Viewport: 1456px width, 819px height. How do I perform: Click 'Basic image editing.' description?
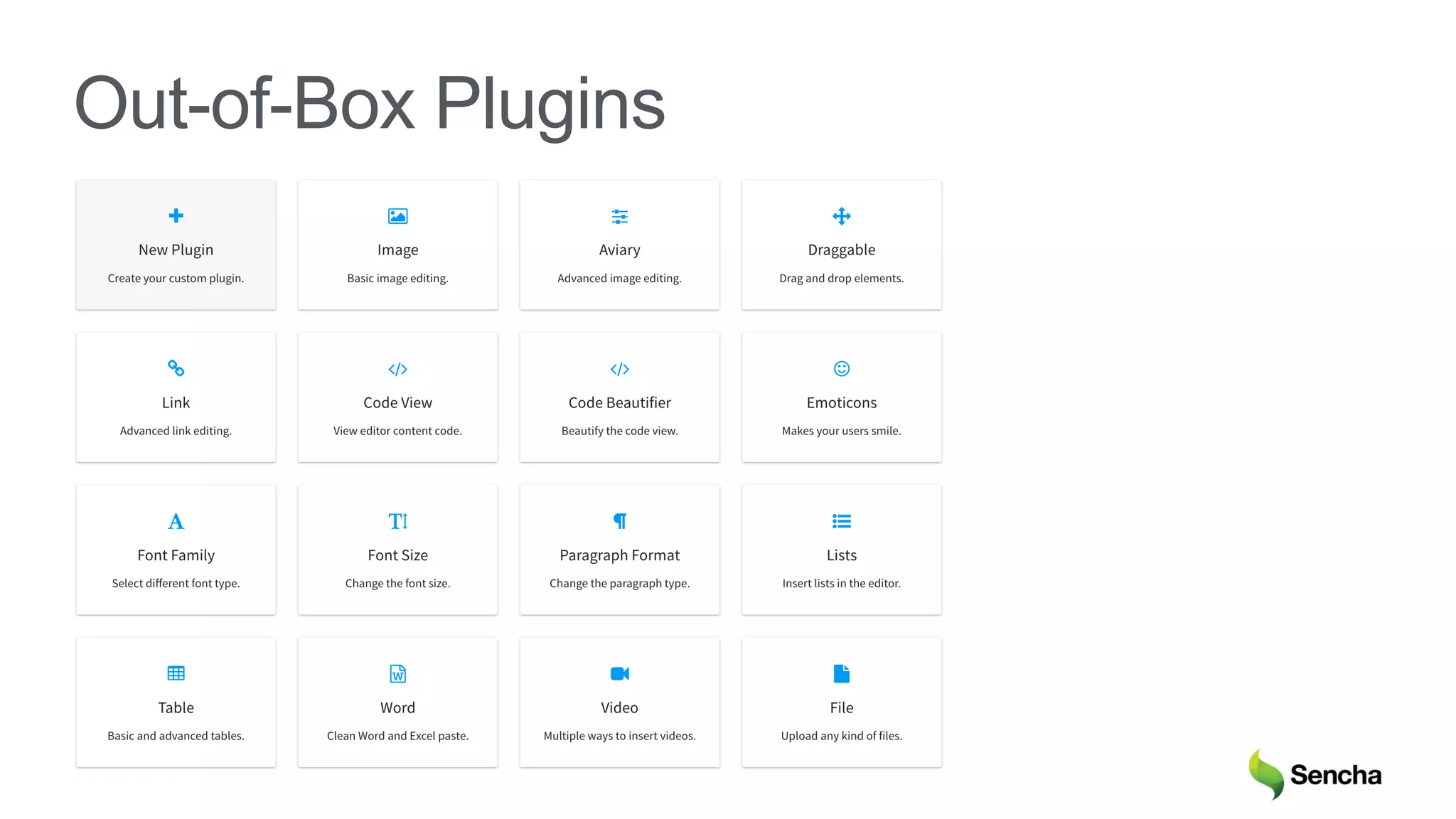(x=397, y=278)
